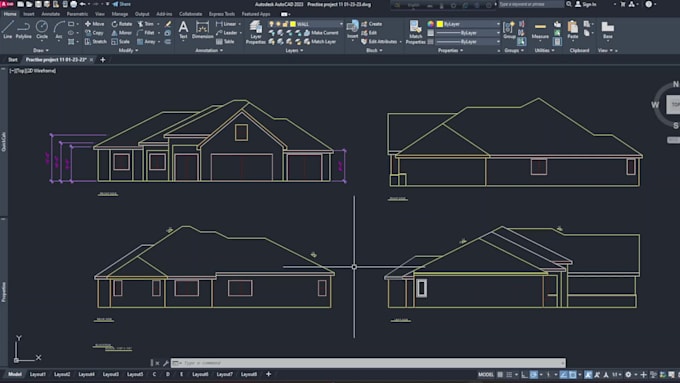The height and width of the screenshot is (383, 680).
Task: Open the ByLayer color dropdown
Action: [497, 24]
